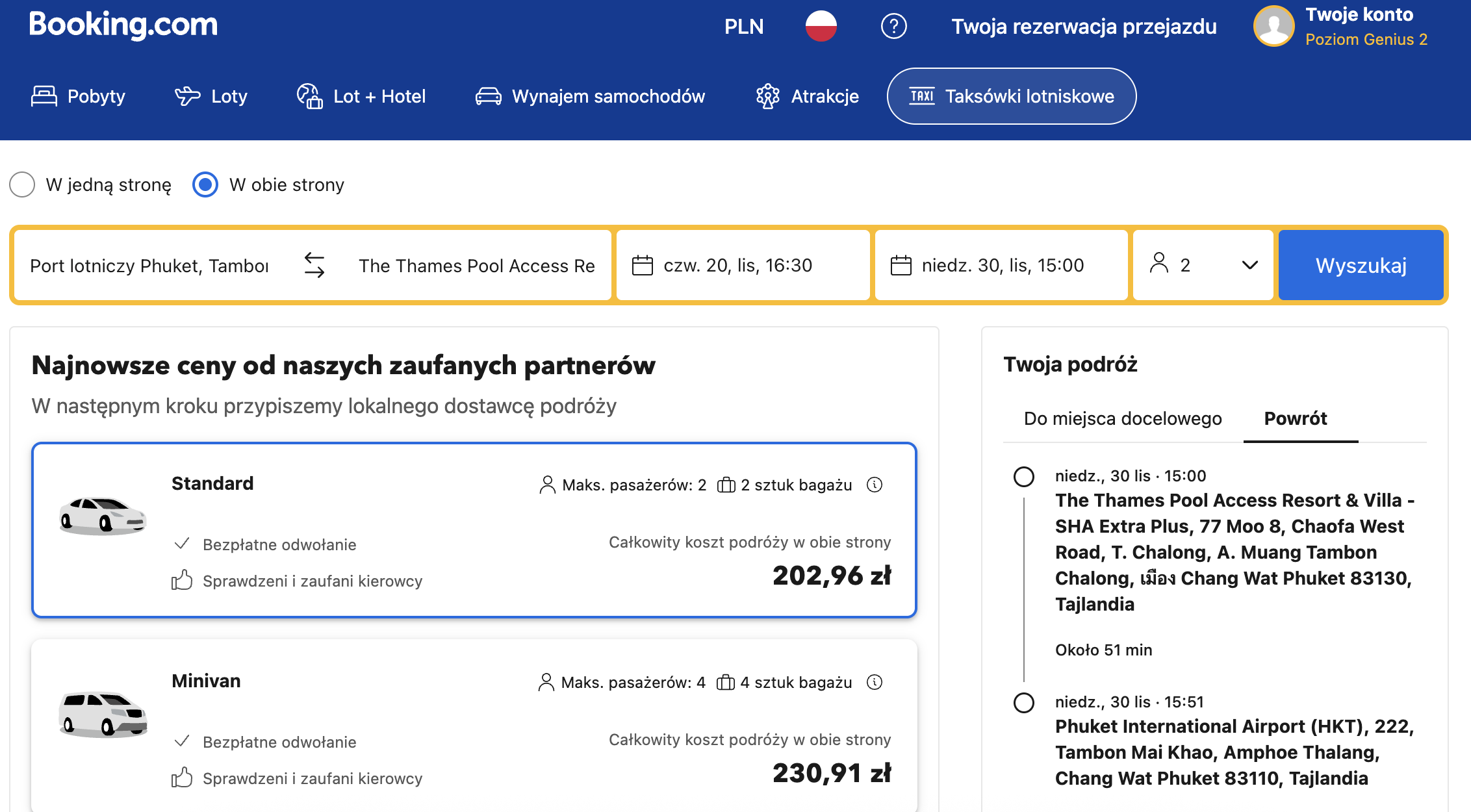Go to Pobyty section
This screenshot has width=1471, height=812.
click(78, 96)
